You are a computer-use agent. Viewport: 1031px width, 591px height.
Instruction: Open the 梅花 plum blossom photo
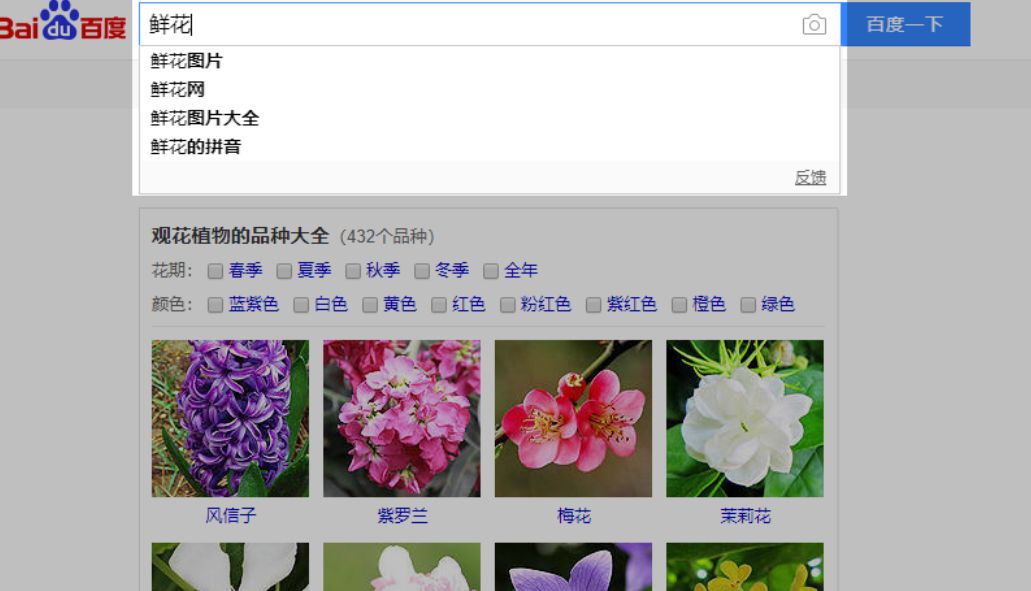(573, 418)
